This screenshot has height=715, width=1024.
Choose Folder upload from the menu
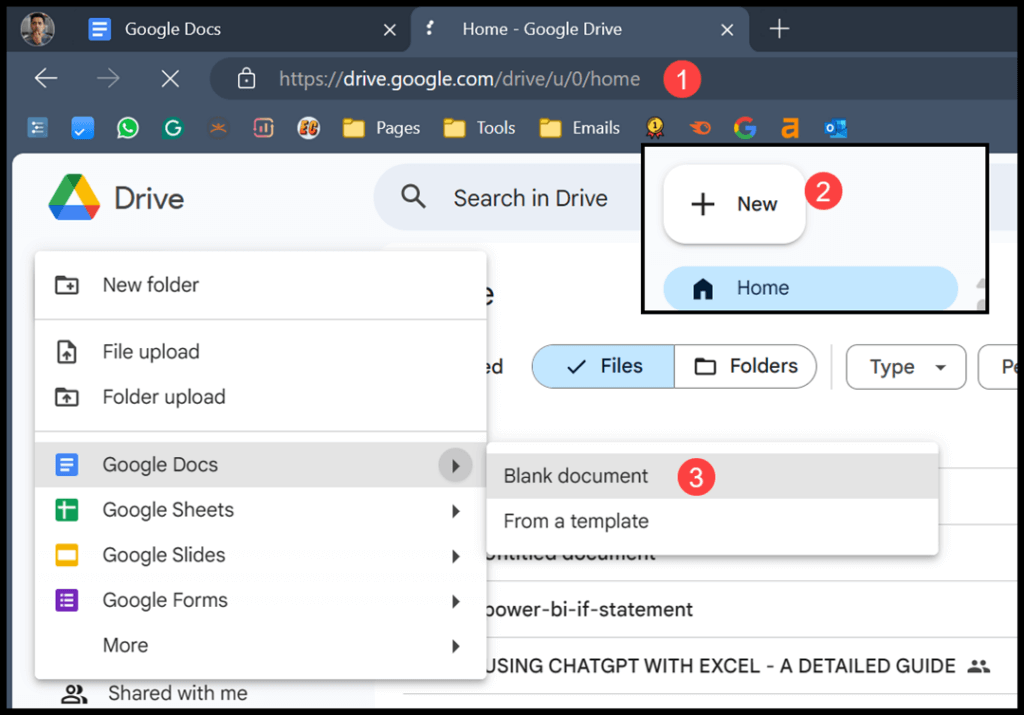pyautogui.click(x=261, y=396)
